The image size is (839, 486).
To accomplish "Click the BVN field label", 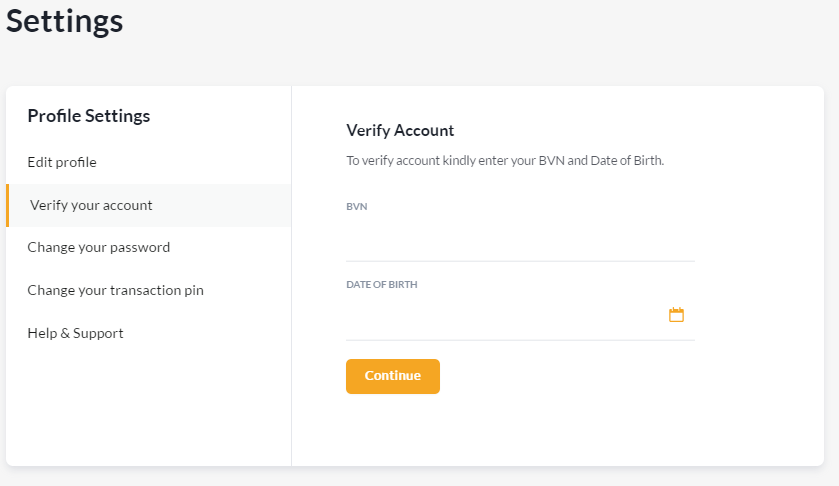I will click(357, 206).
